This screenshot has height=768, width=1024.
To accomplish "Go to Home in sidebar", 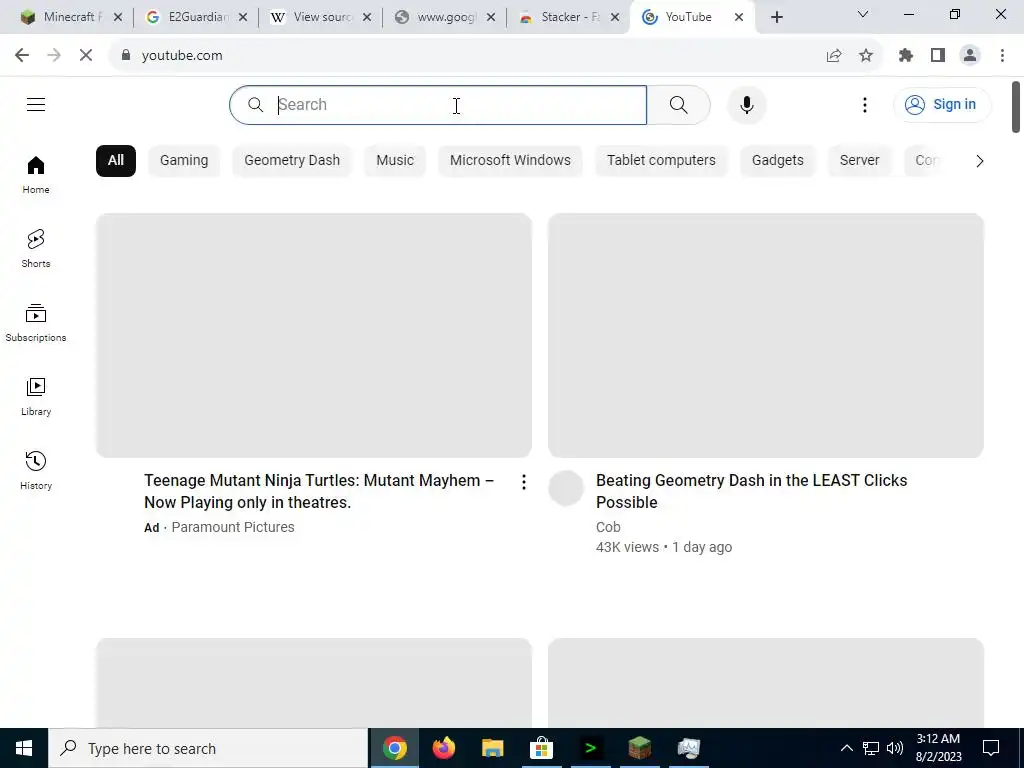I will click(36, 175).
